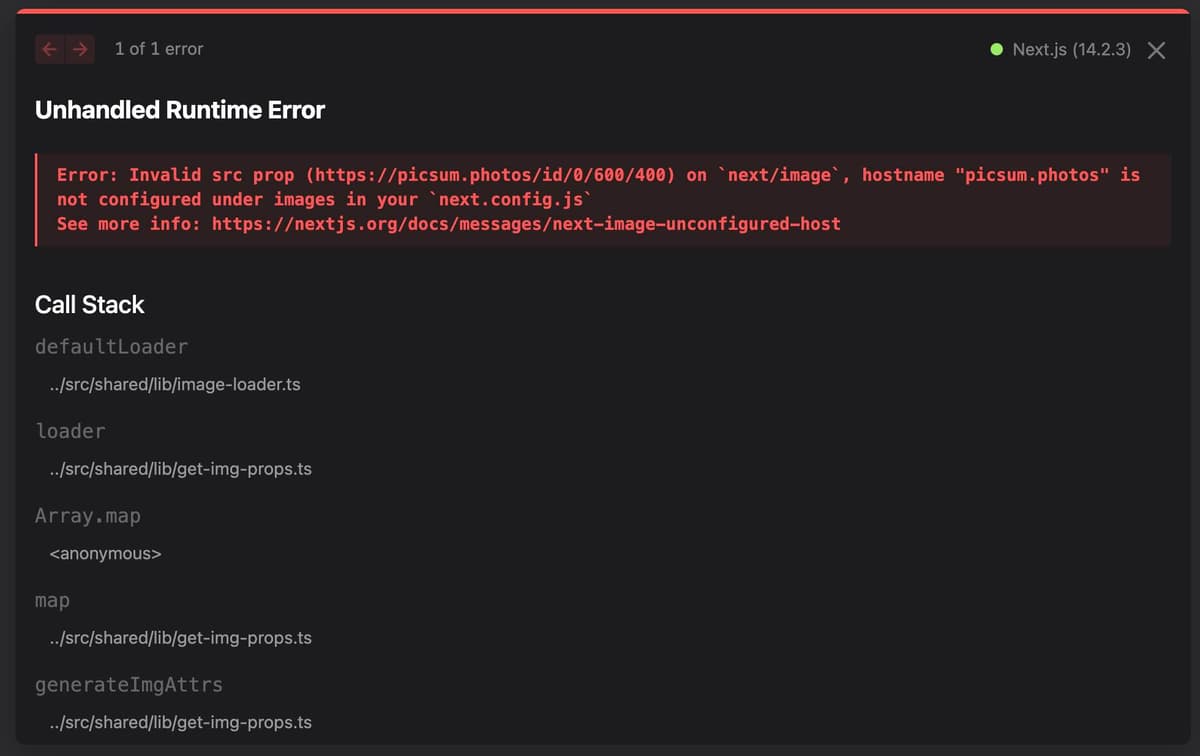Select the defaultLoader call stack frame
The width and height of the screenshot is (1200, 756).
[111, 346]
